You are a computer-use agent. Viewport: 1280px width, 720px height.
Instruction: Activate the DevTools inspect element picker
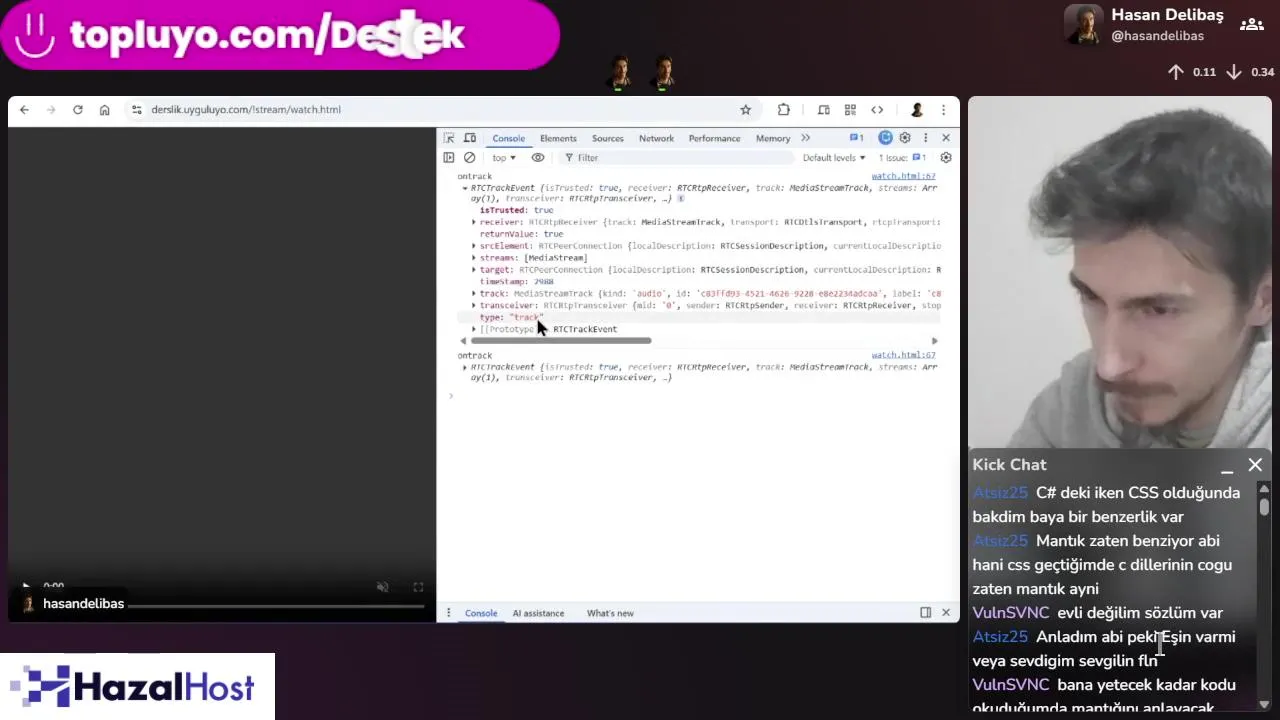point(449,138)
